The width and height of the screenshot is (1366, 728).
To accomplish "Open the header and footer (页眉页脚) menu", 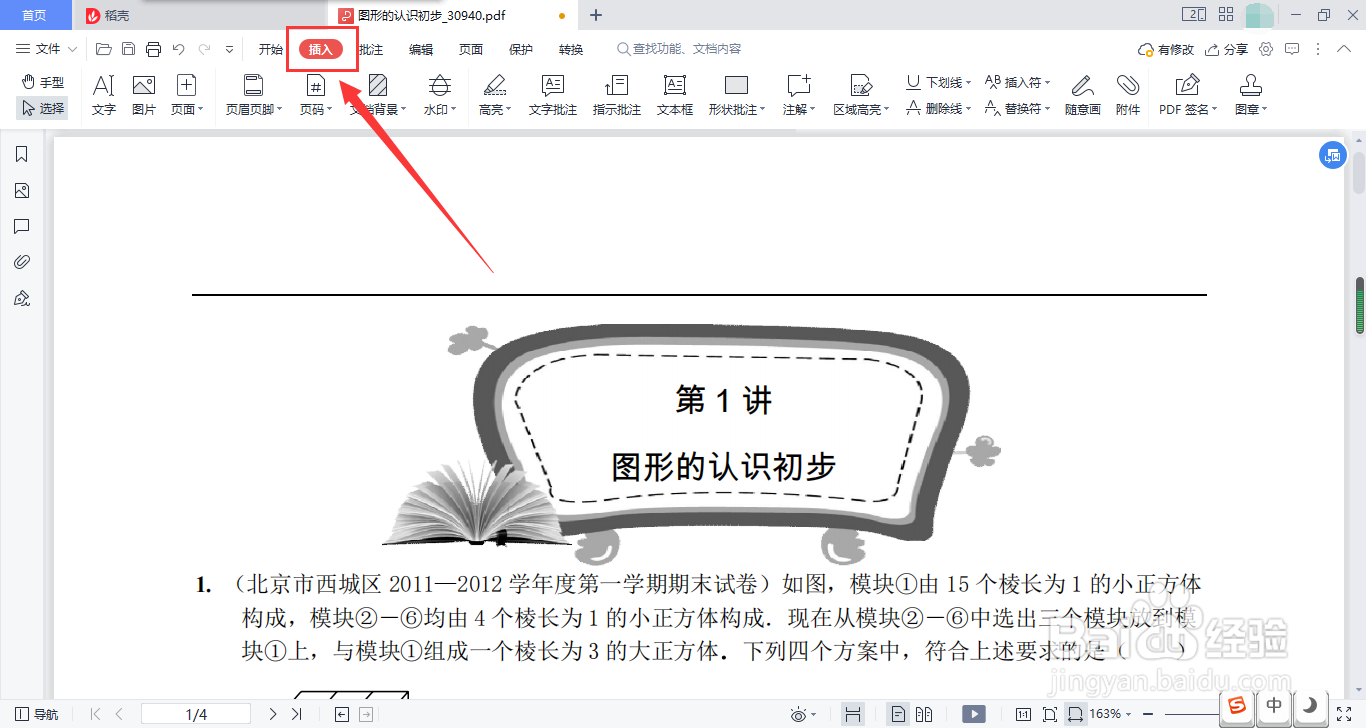I will pos(253,96).
